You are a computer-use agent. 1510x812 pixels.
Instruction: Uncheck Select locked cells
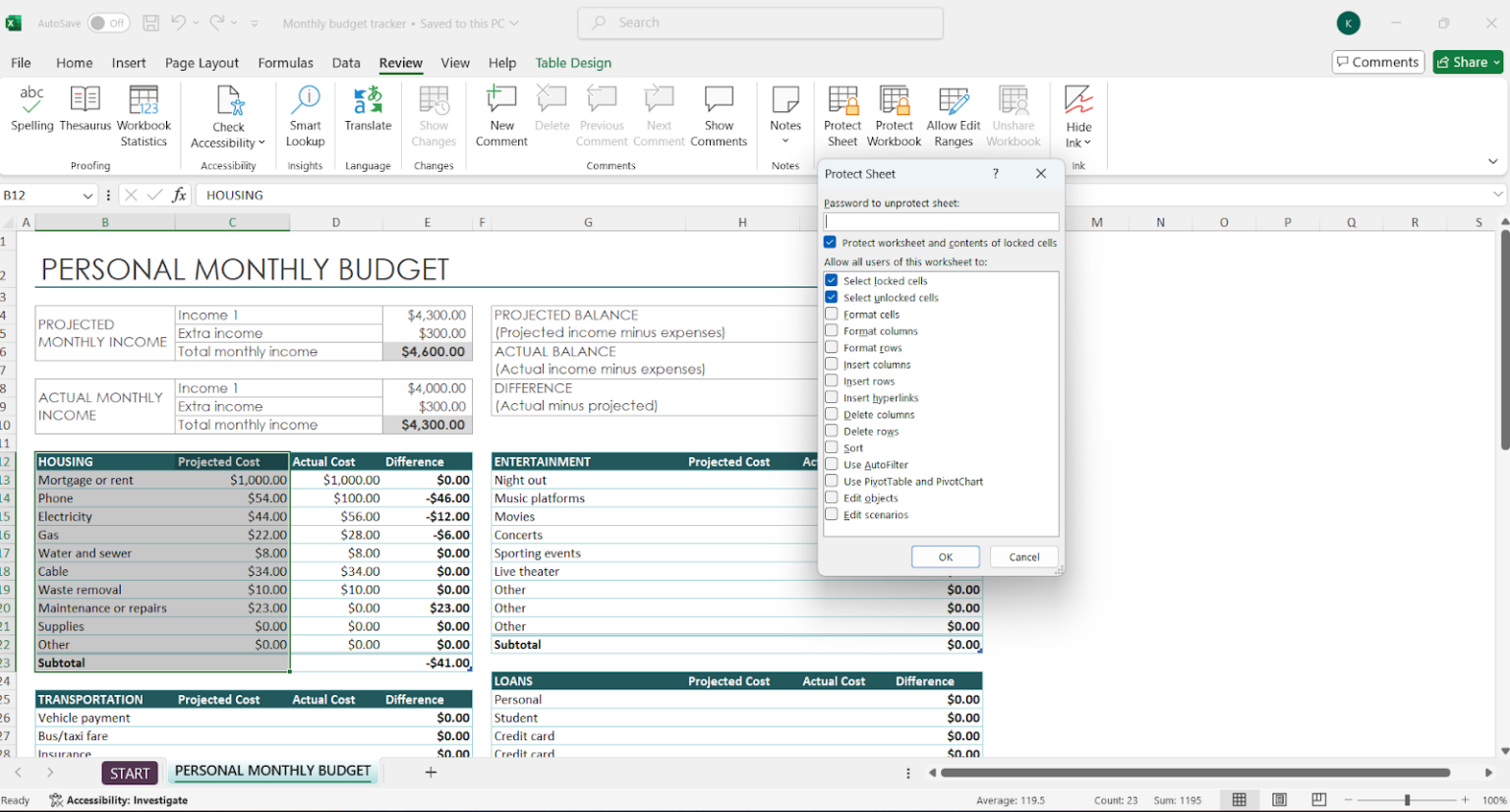click(x=831, y=280)
